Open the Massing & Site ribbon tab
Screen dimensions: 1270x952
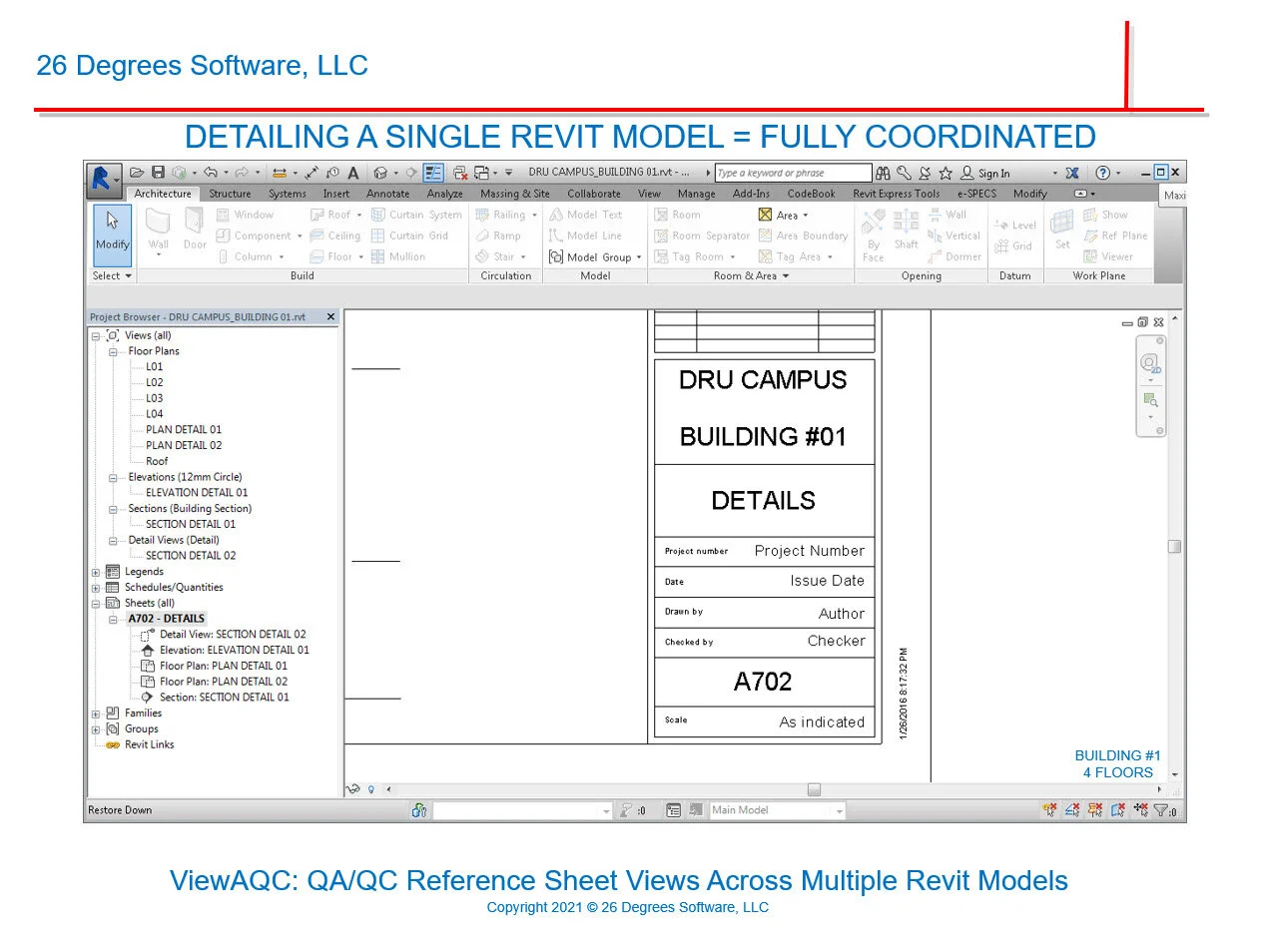click(x=515, y=194)
